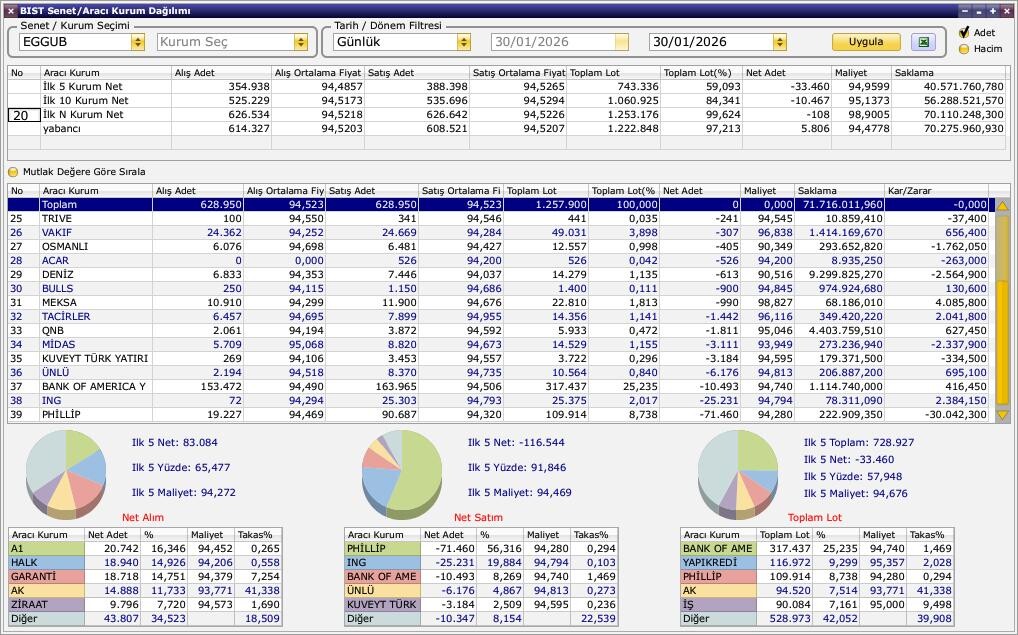The width and height of the screenshot is (1018, 635).
Task: Select the Hacim radio option
Action: (x=964, y=48)
